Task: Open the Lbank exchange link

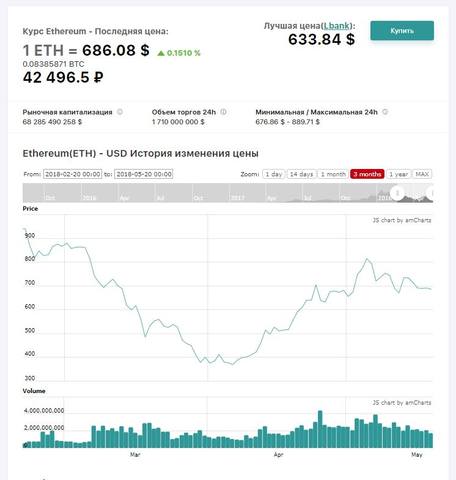Action: (x=336, y=26)
